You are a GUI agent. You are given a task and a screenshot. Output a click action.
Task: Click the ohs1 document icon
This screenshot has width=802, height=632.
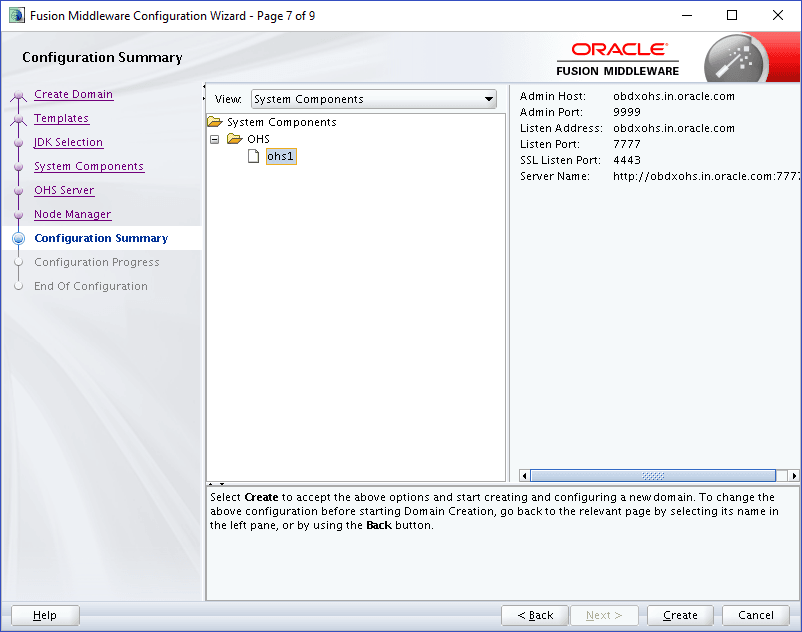coord(254,156)
